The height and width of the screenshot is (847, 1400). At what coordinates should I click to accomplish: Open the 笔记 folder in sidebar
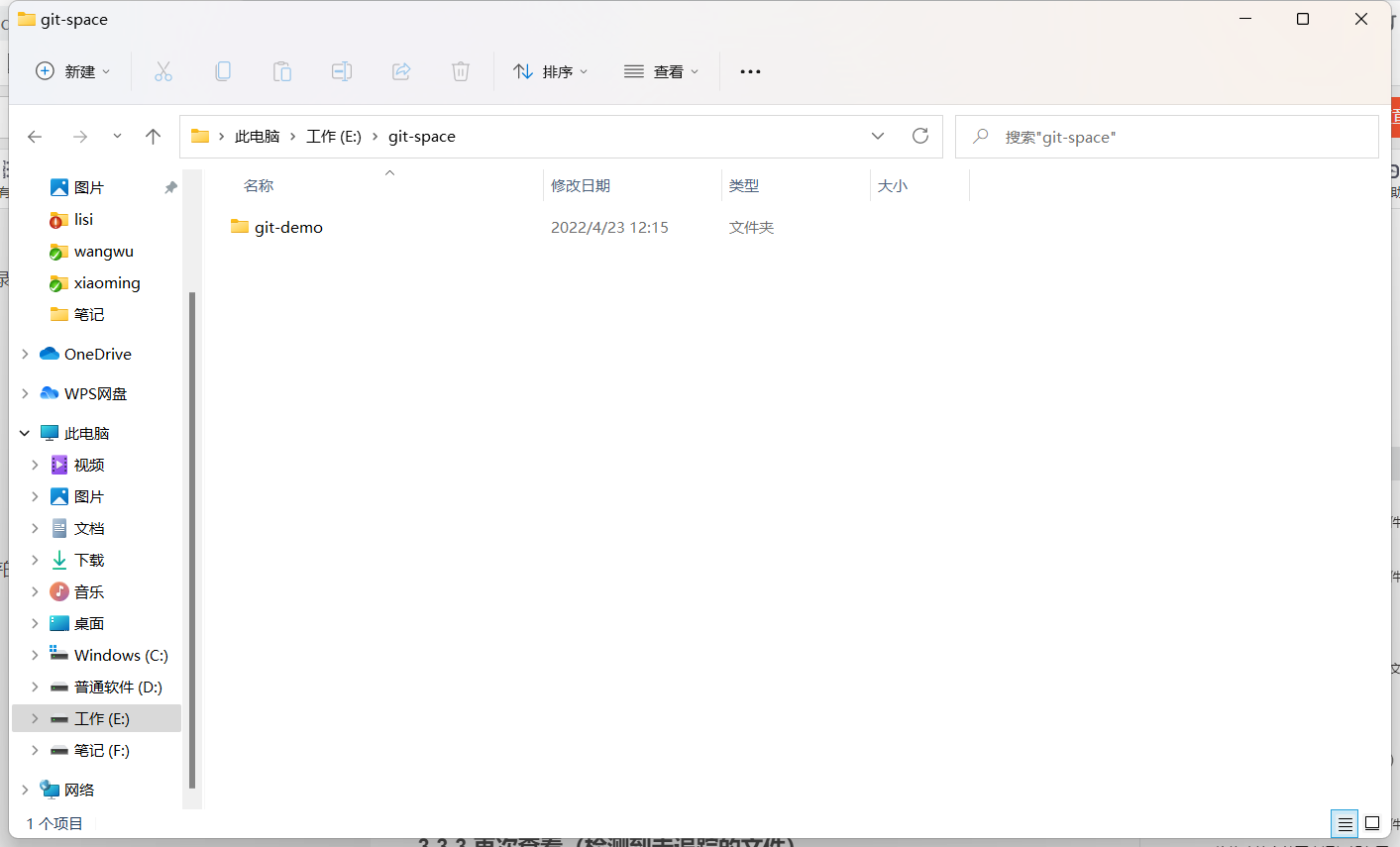coord(88,314)
